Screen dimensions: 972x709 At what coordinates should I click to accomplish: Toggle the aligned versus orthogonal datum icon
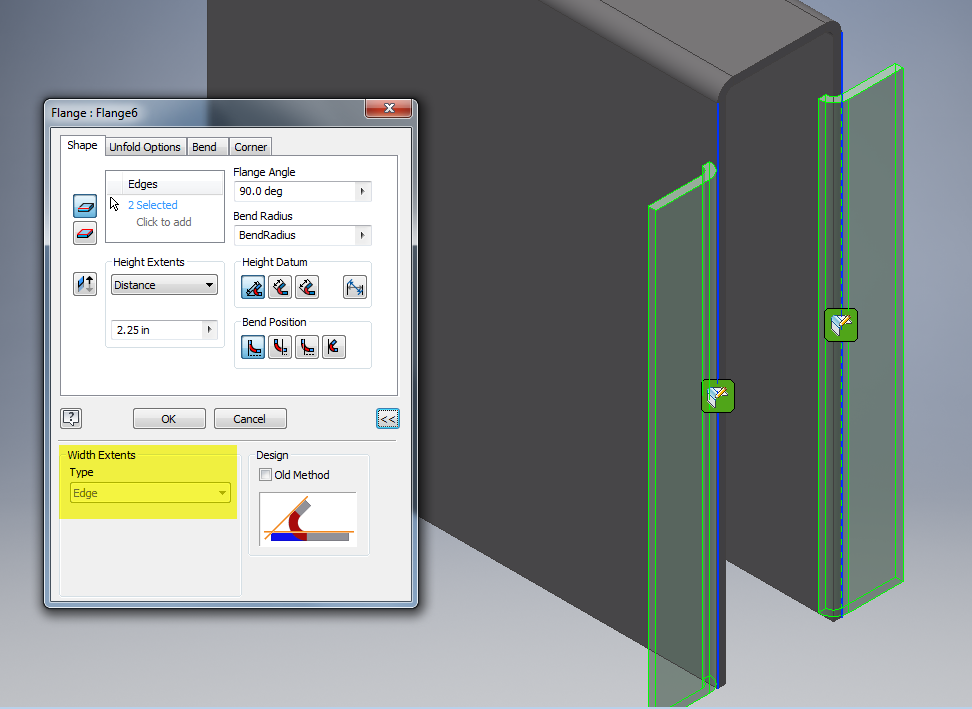point(355,287)
